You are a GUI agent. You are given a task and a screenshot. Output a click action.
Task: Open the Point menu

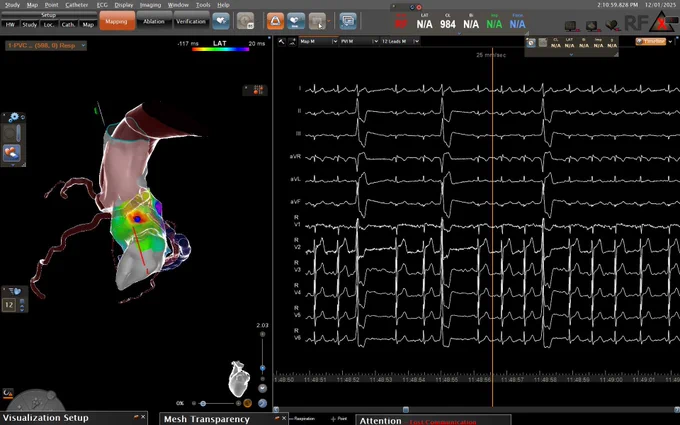click(x=51, y=5)
